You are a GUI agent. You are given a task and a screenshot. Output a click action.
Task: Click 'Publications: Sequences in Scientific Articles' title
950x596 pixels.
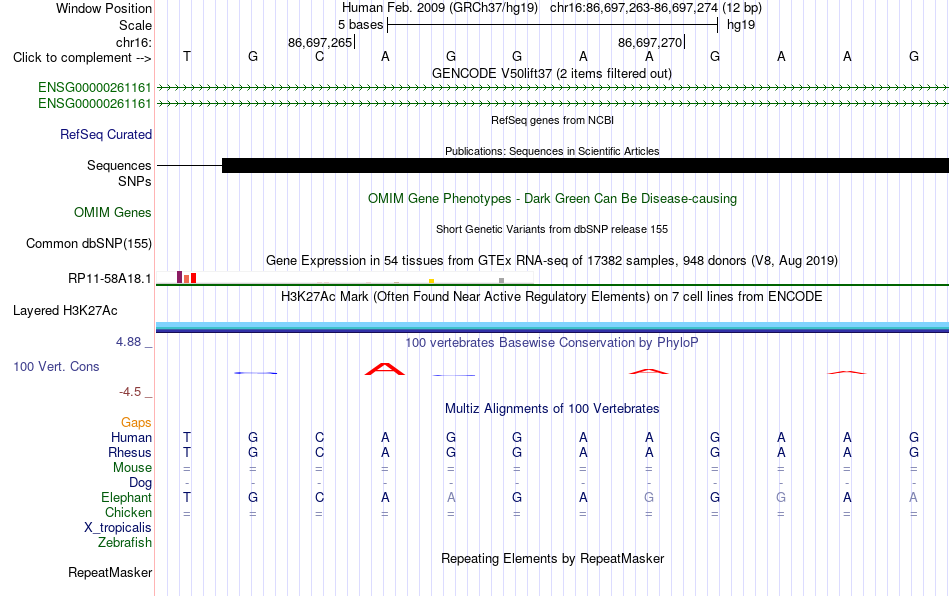pos(552,151)
